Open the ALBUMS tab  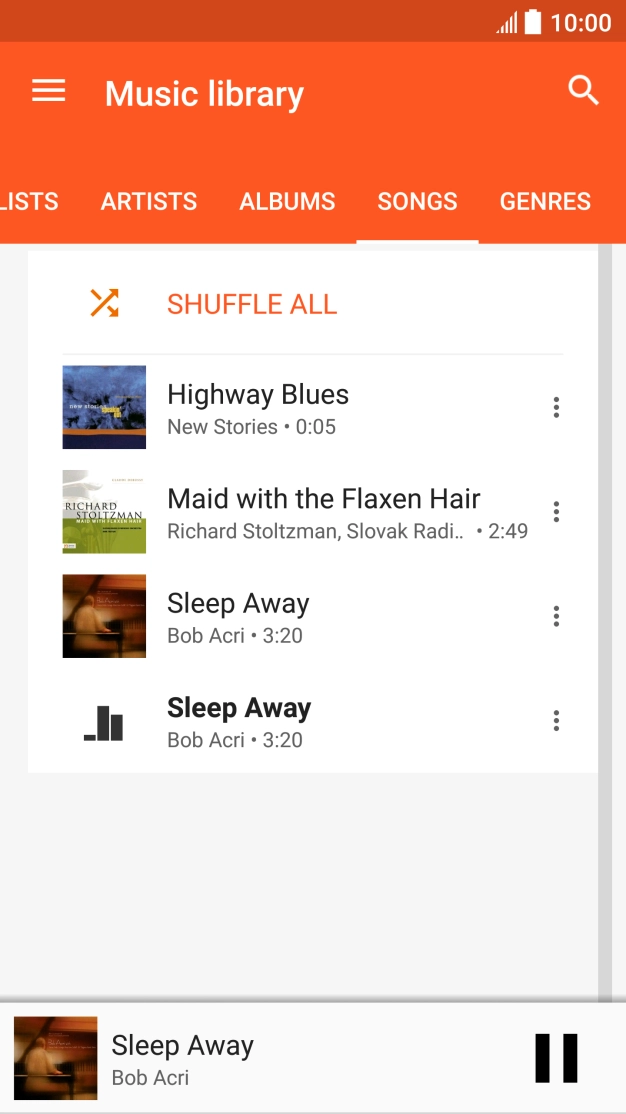click(x=287, y=201)
